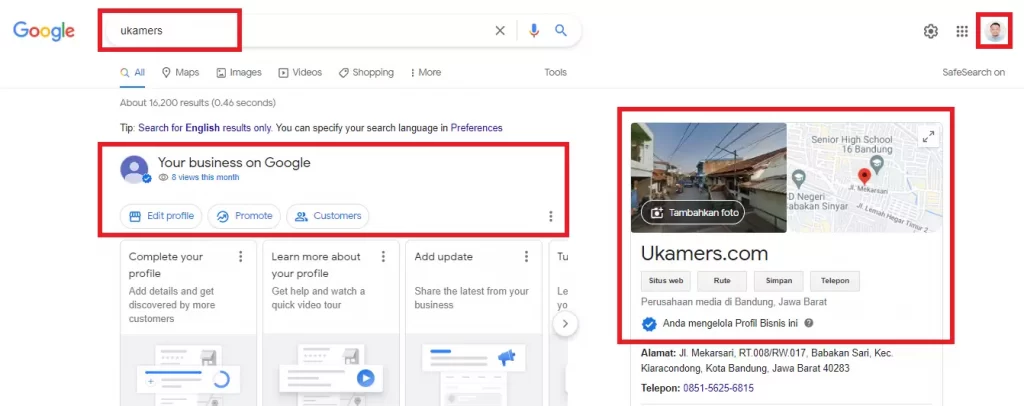Click the verified badge beside Anda mengelola
Viewport: 1024px width, 406px height.
(x=649, y=323)
